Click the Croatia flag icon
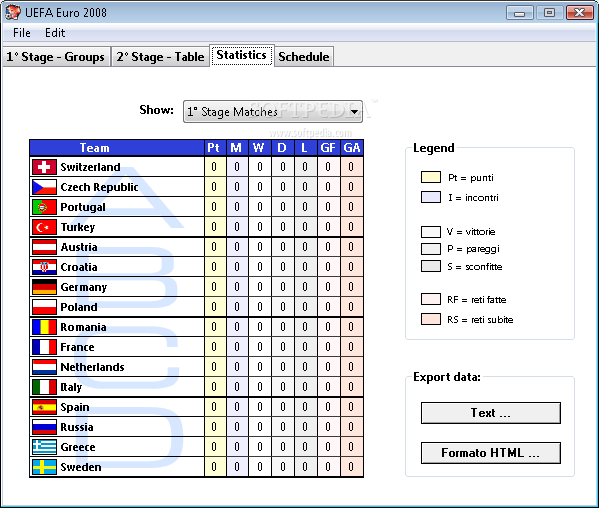This screenshot has height=508, width=599. [44, 267]
